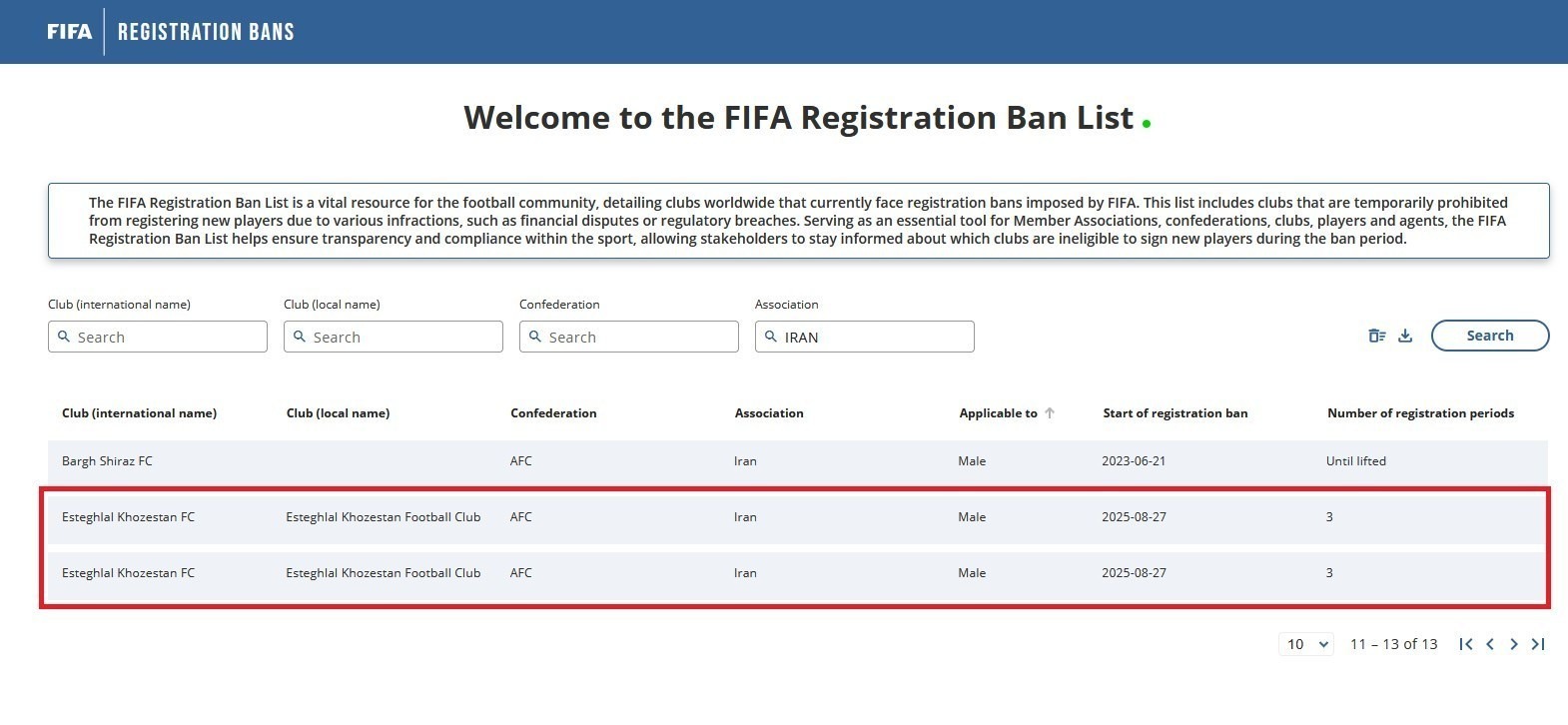Viewport: 1568px width, 725px height.
Task: Click the clear filters trash icon
Action: coord(1377,336)
